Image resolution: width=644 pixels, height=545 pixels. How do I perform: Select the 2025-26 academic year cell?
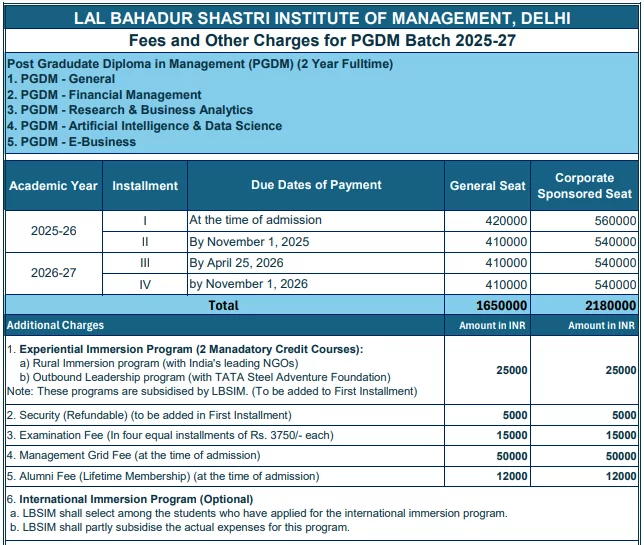[x=52, y=231]
